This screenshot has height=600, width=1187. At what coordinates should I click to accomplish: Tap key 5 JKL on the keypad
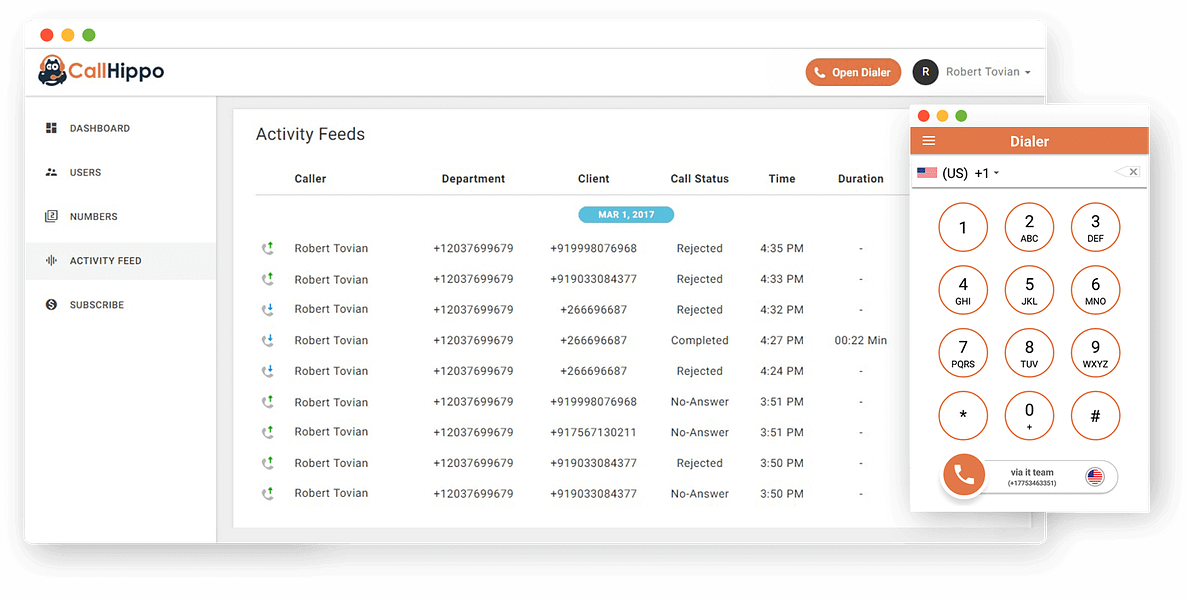(x=1029, y=290)
